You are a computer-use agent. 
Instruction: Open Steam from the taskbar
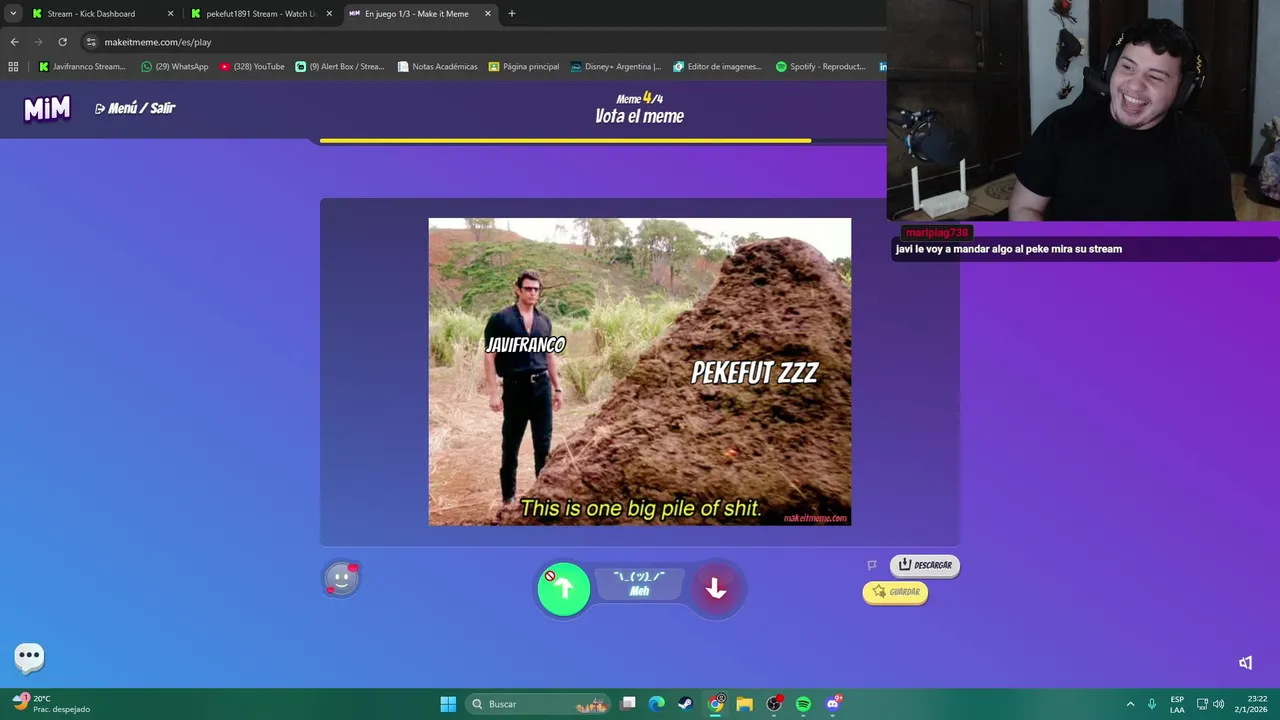click(x=685, y=704)
